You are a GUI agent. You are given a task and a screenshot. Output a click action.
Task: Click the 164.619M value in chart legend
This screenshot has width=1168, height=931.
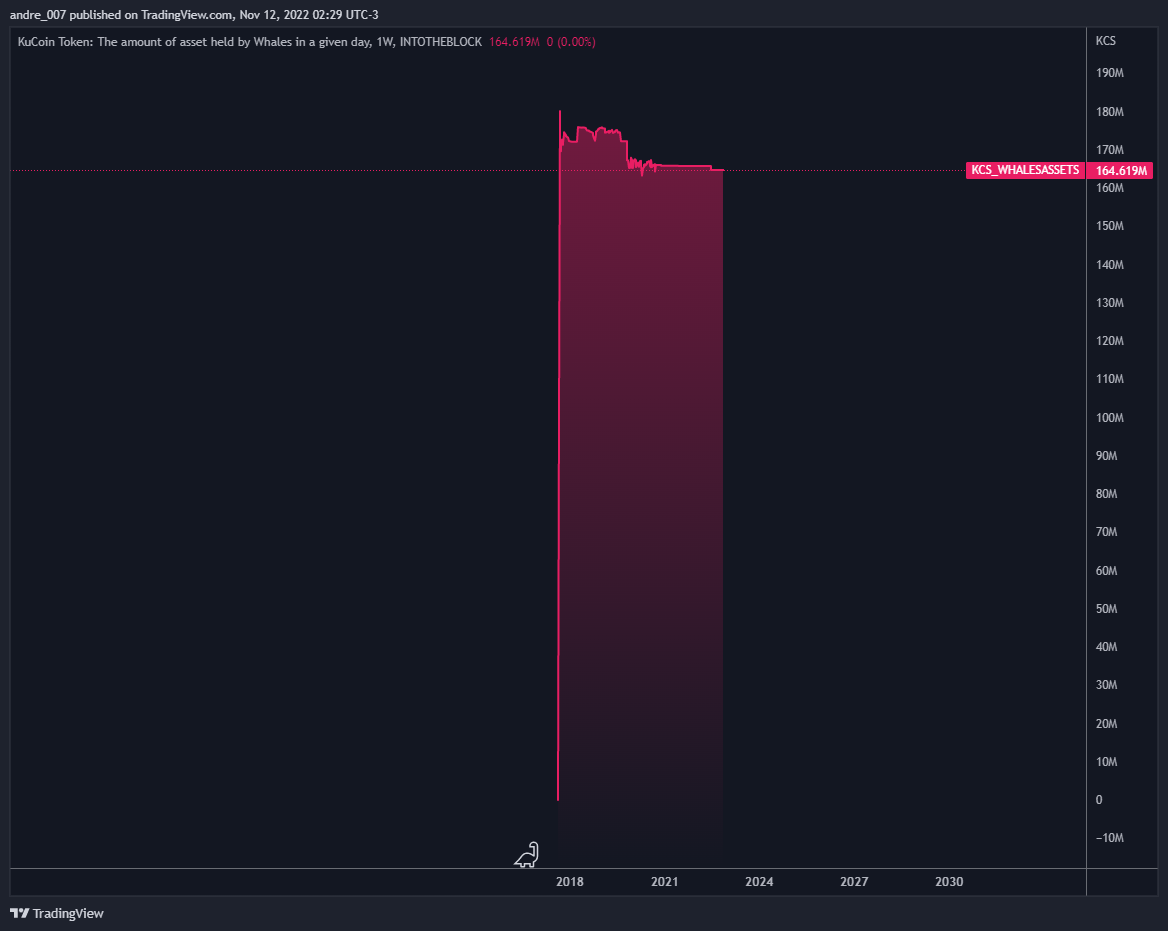[514, 42]
